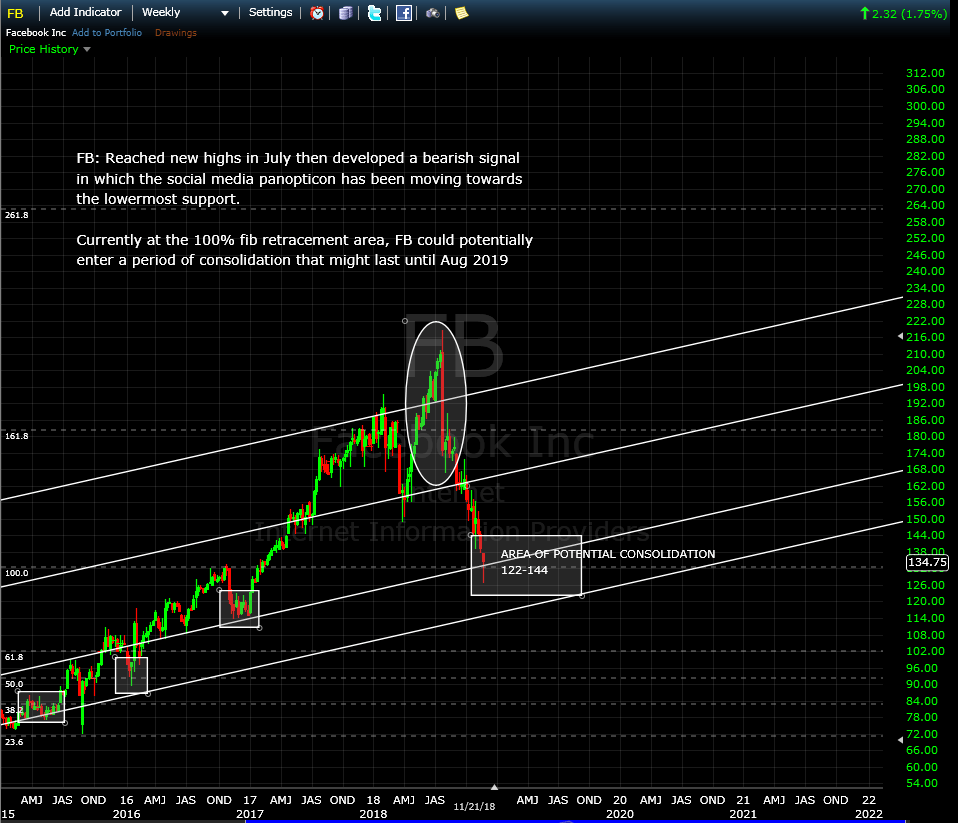Click the 161.8 Fibonacci level label
Viewport: 958px width, 823px height.
(16, 436)
